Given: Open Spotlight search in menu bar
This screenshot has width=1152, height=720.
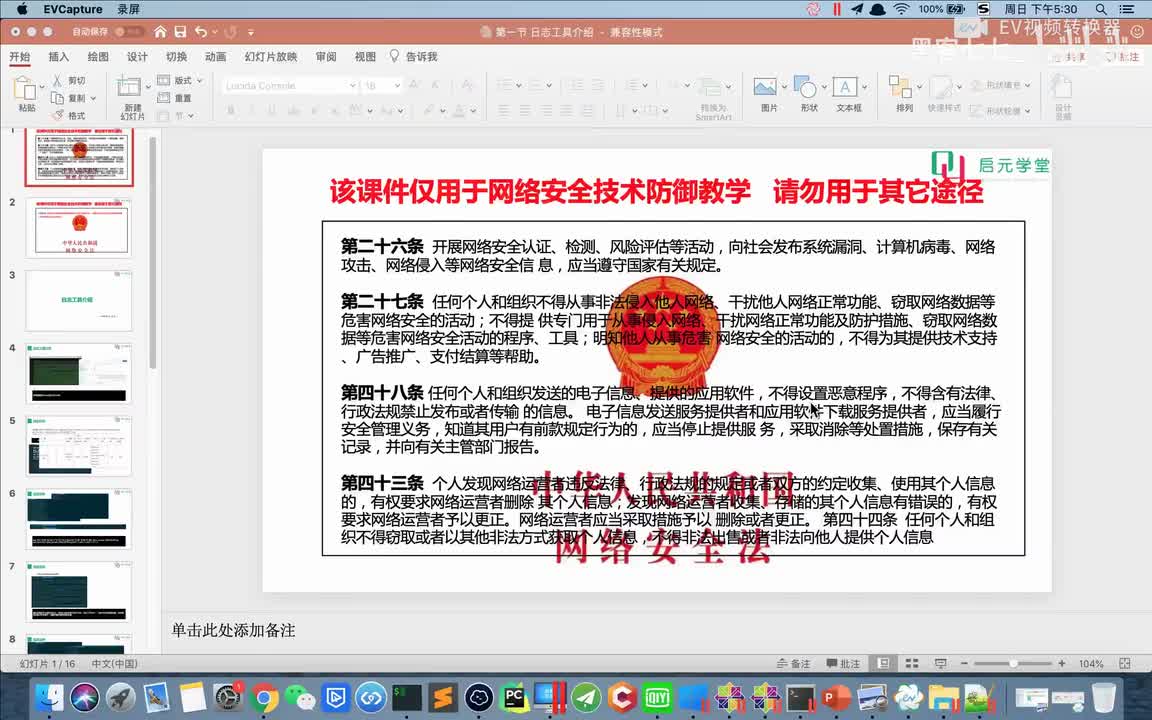Looking at the screenshot, I should pyautogui.click(x=1101, y=10).
